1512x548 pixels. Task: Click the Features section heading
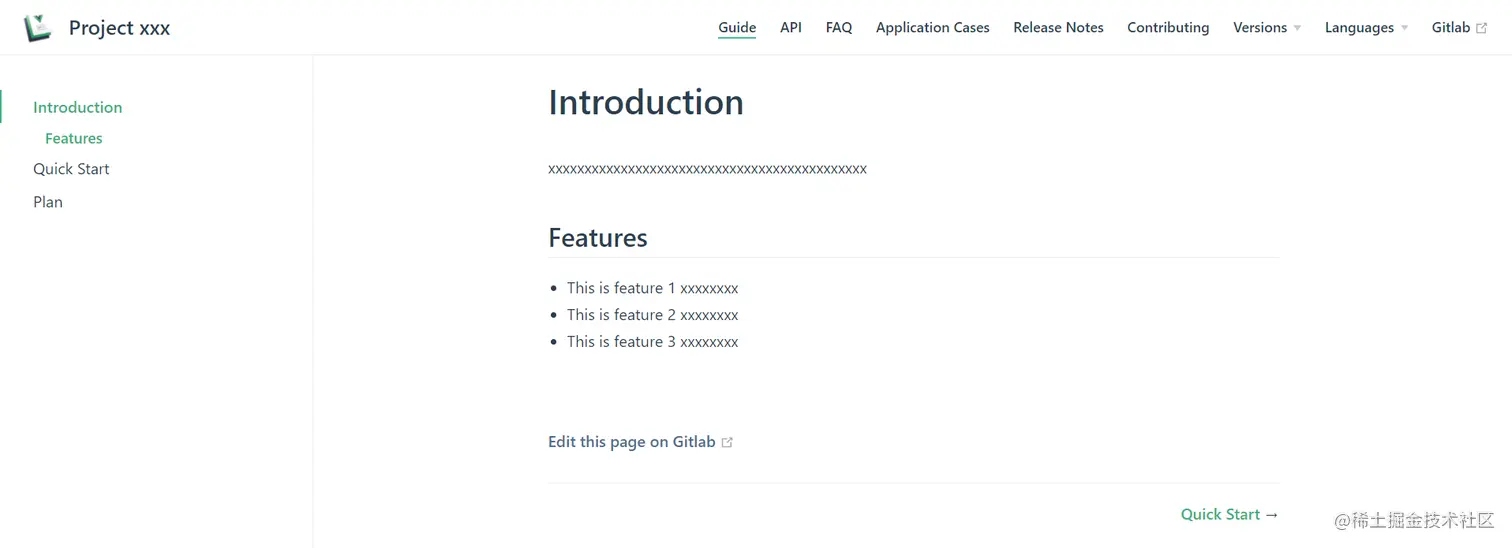coord(598,238)
